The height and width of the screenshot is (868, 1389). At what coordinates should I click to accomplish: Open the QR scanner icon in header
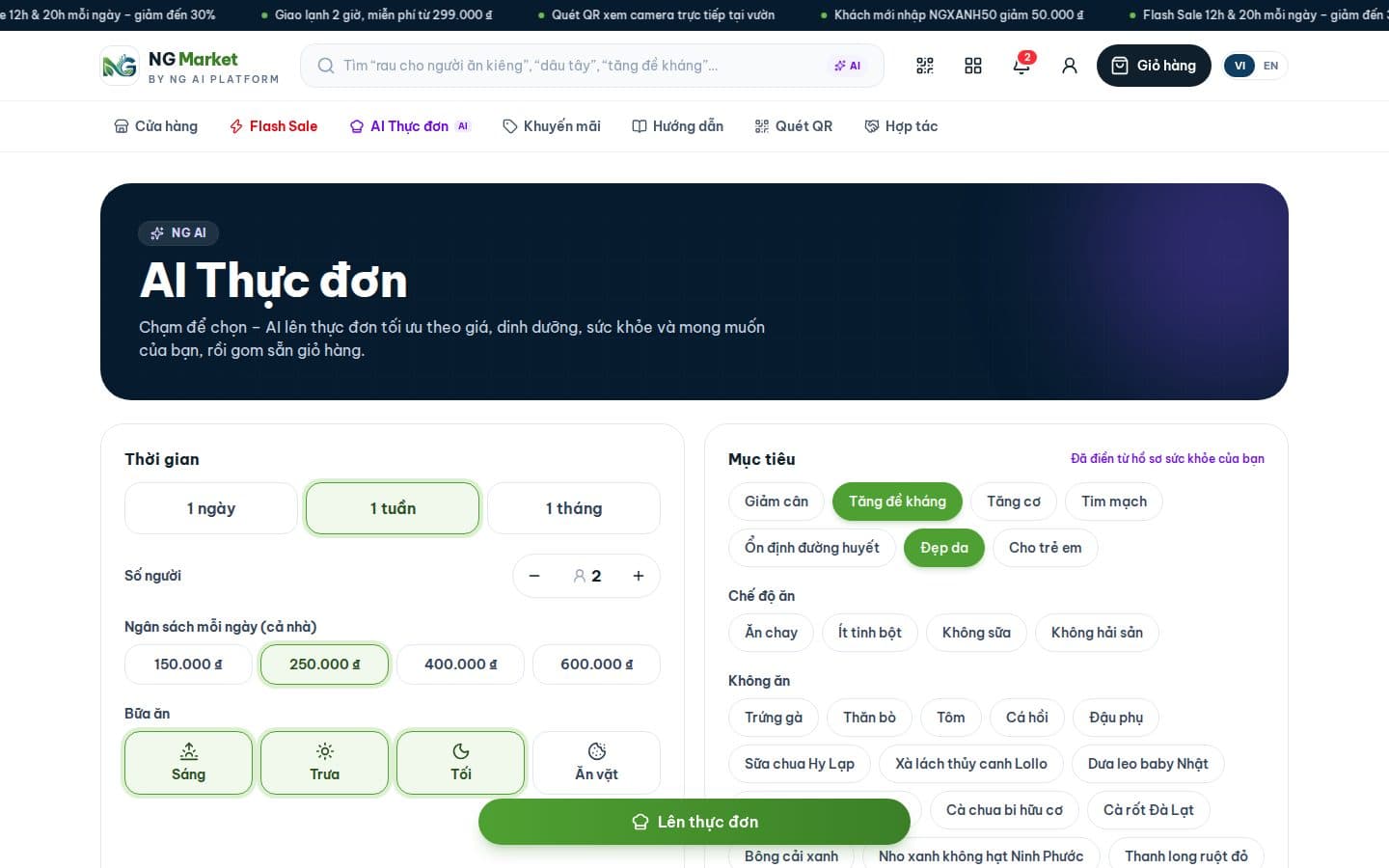point(925,66)
